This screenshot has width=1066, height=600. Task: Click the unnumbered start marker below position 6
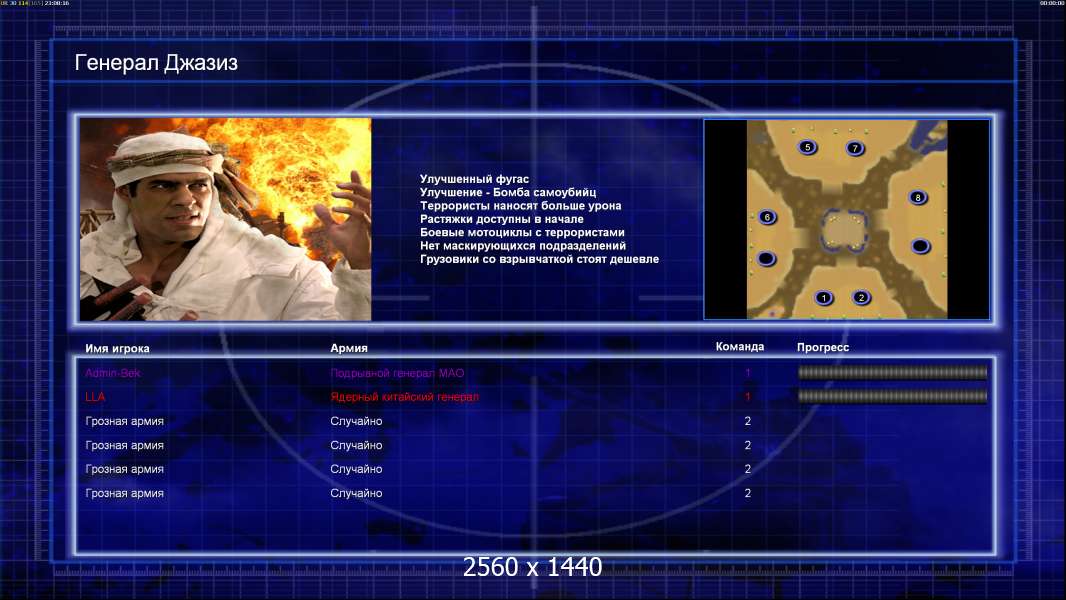coord(766,259)
